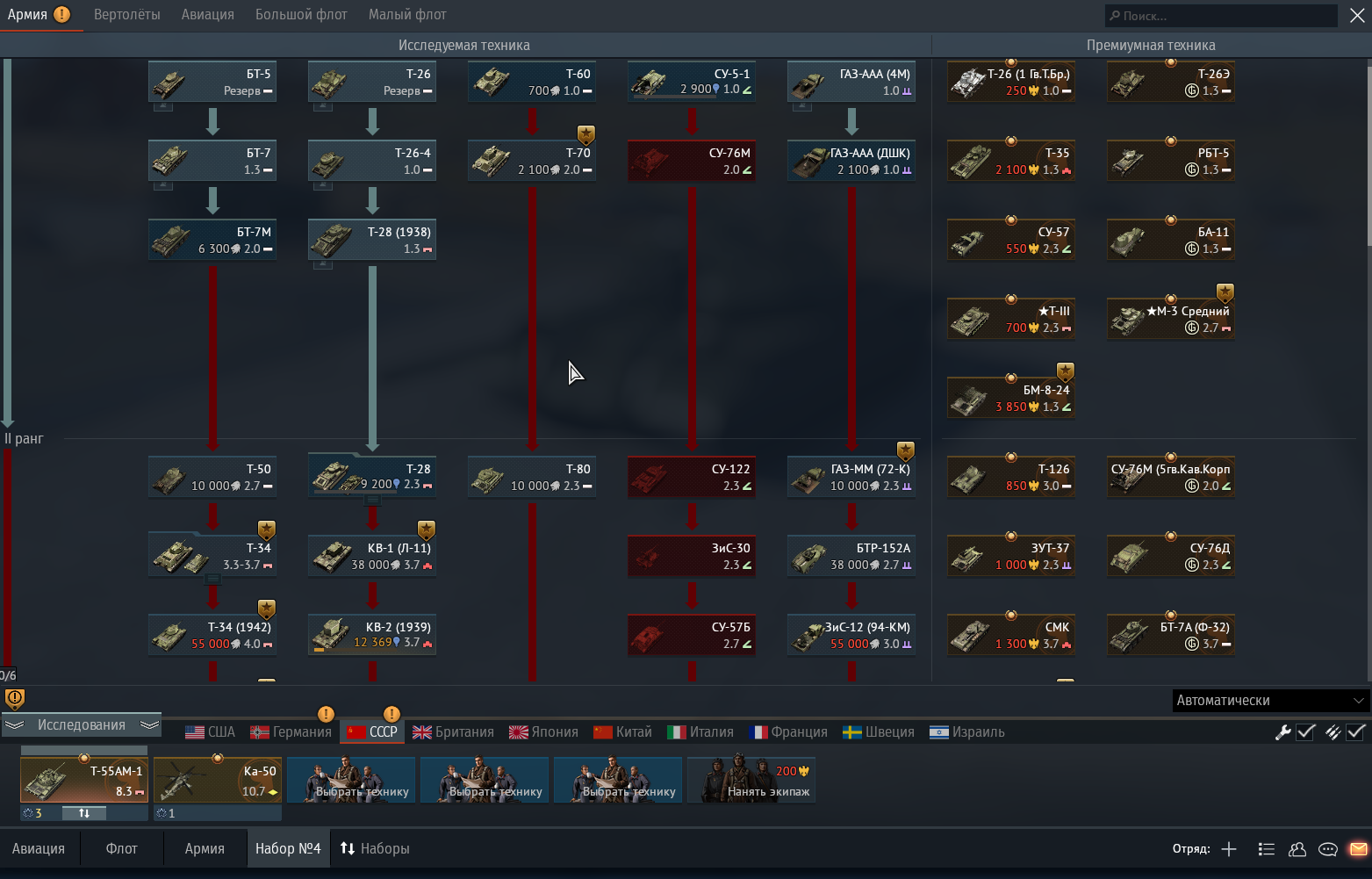
Task: Click the warning shield icon above Исследования
Action: click(15, 699)
